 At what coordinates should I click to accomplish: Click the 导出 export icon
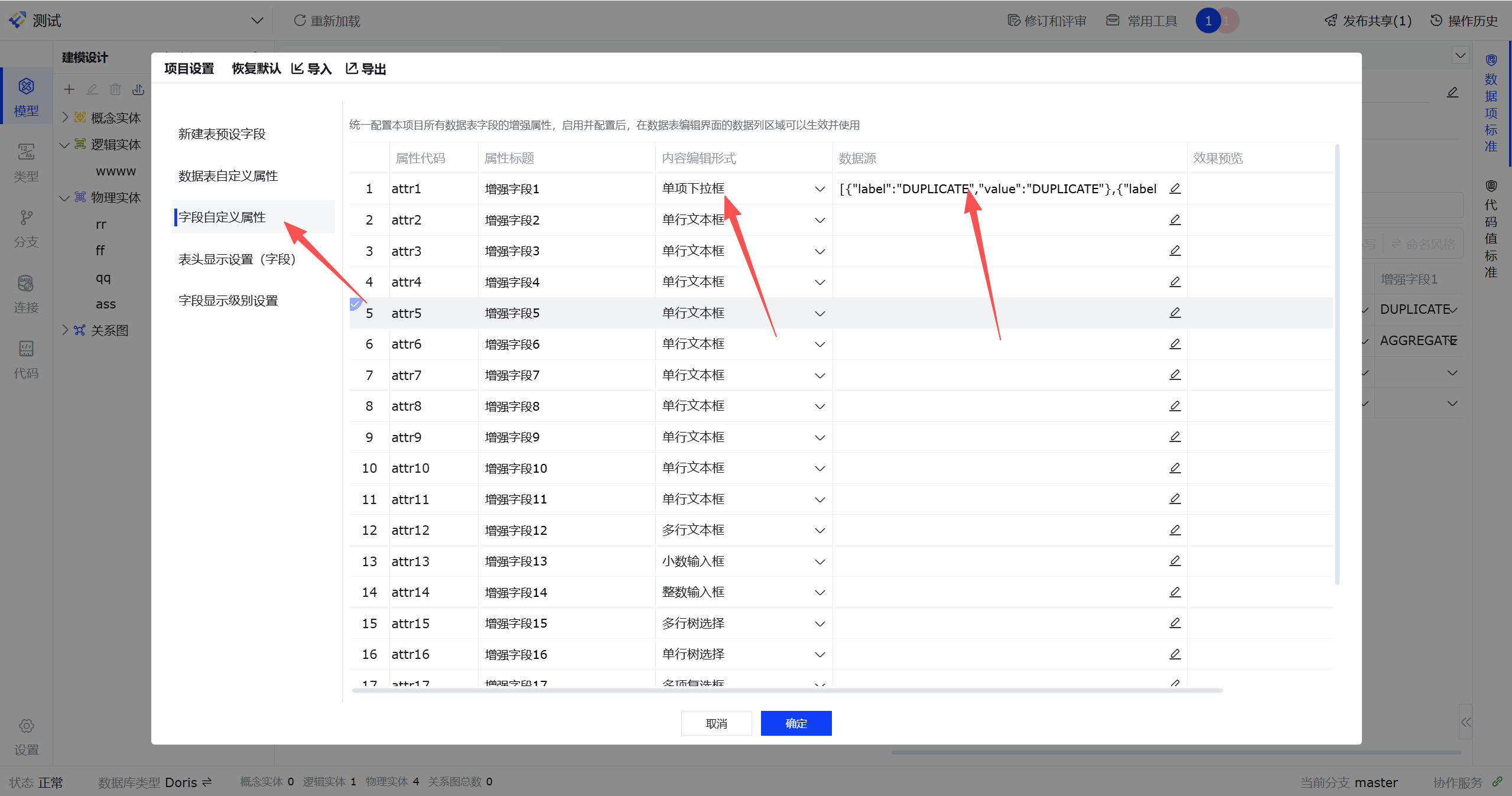[352, 69]
